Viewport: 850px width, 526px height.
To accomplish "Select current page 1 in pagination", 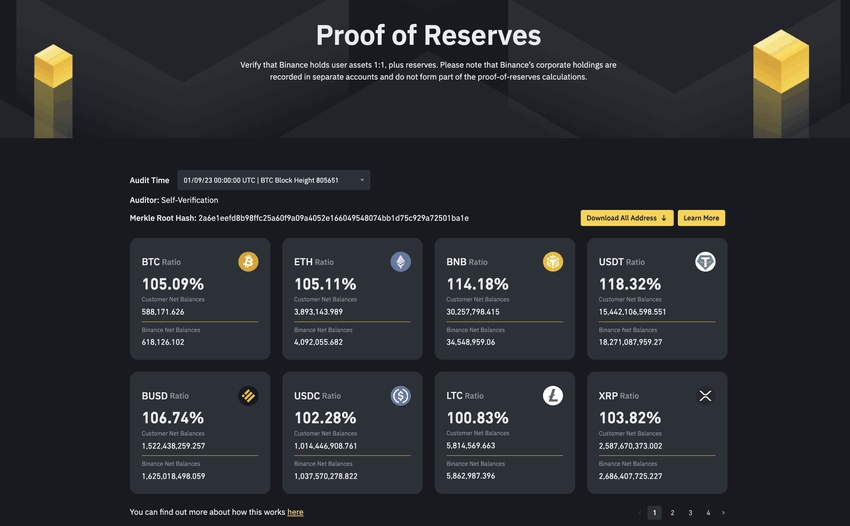I will pyautogui.click(x=654, y=513).
